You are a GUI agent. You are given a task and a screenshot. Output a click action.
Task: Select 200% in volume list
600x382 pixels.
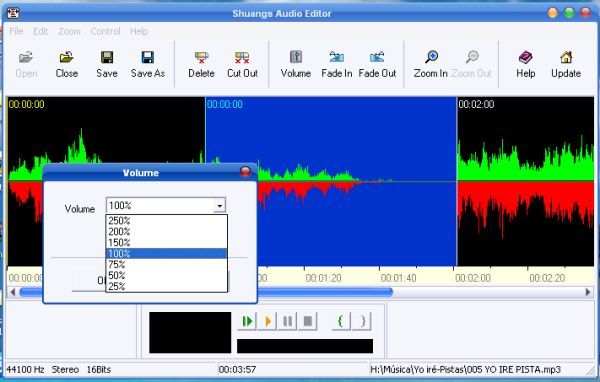click(x=166, y=232)
